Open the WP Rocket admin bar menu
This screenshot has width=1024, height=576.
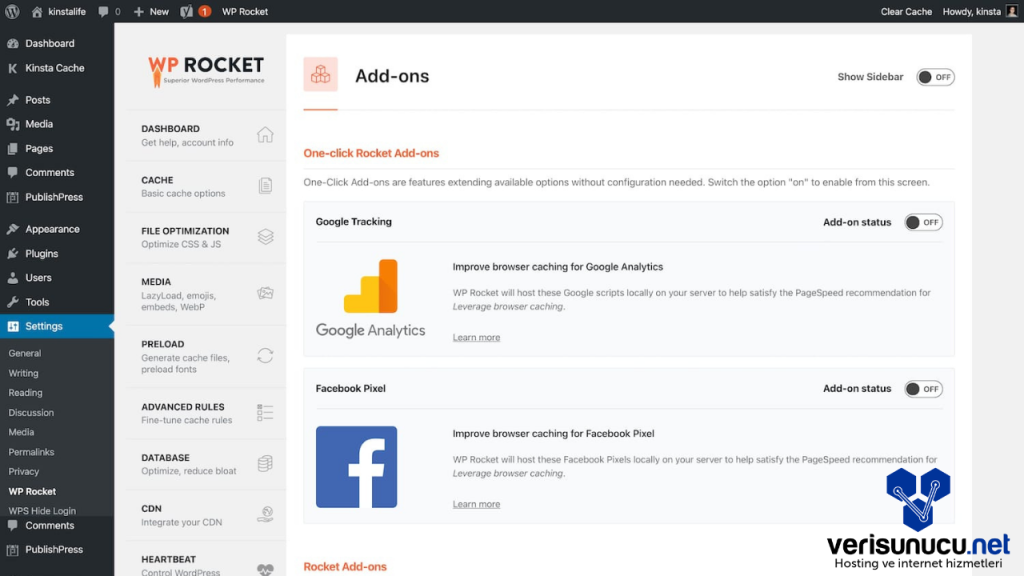[245, 11]
